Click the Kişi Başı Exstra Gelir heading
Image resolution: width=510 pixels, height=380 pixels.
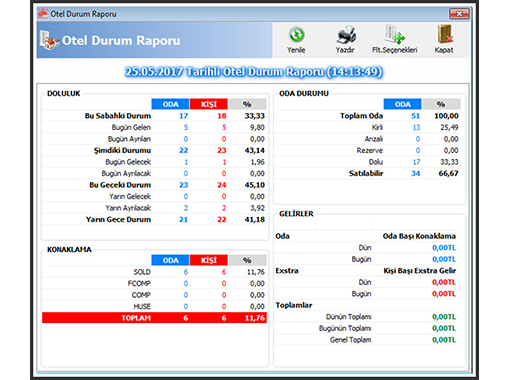pos(420,271)
